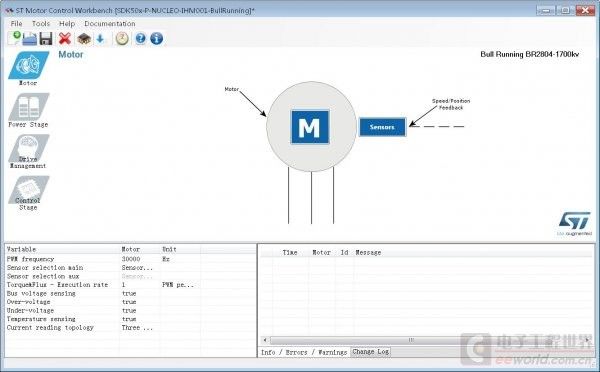Click the blue info about icon
The height and width of the screenshot is (372, 600).
click(x=157, y=39)
